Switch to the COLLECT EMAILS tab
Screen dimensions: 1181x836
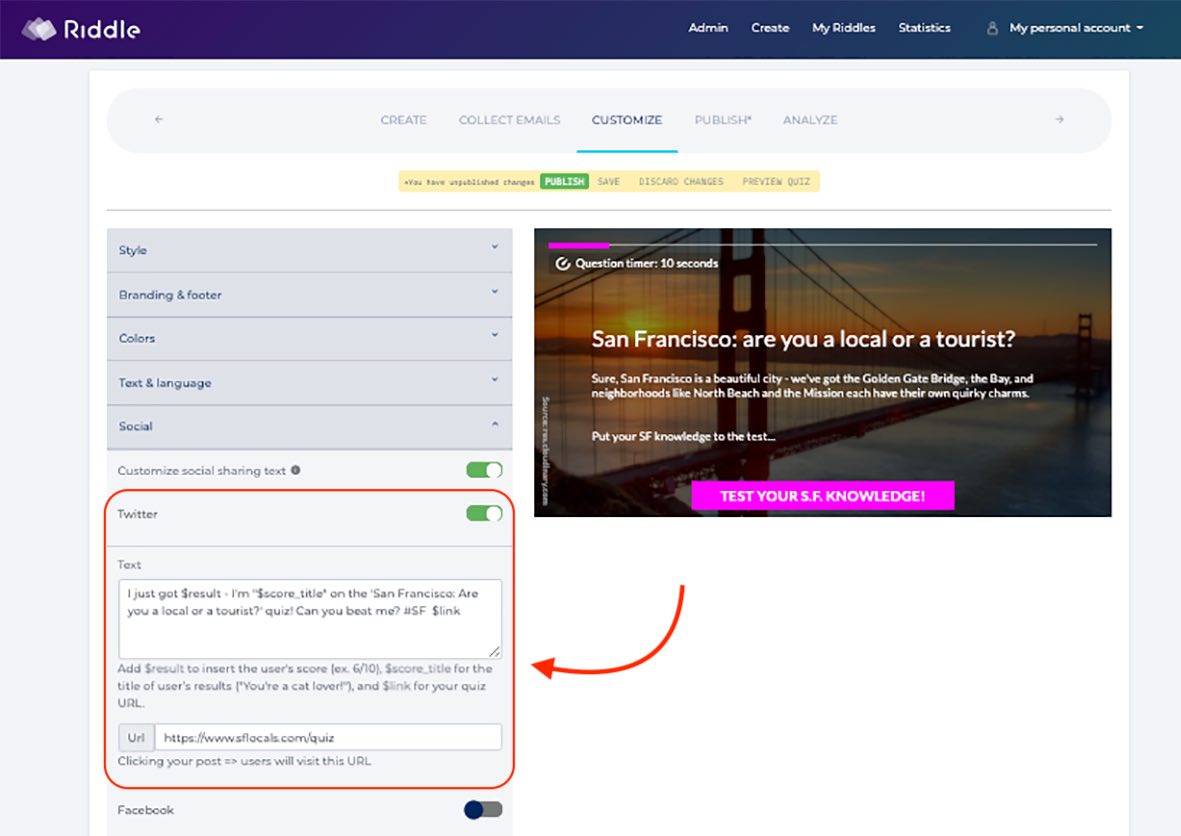point(509,120)
